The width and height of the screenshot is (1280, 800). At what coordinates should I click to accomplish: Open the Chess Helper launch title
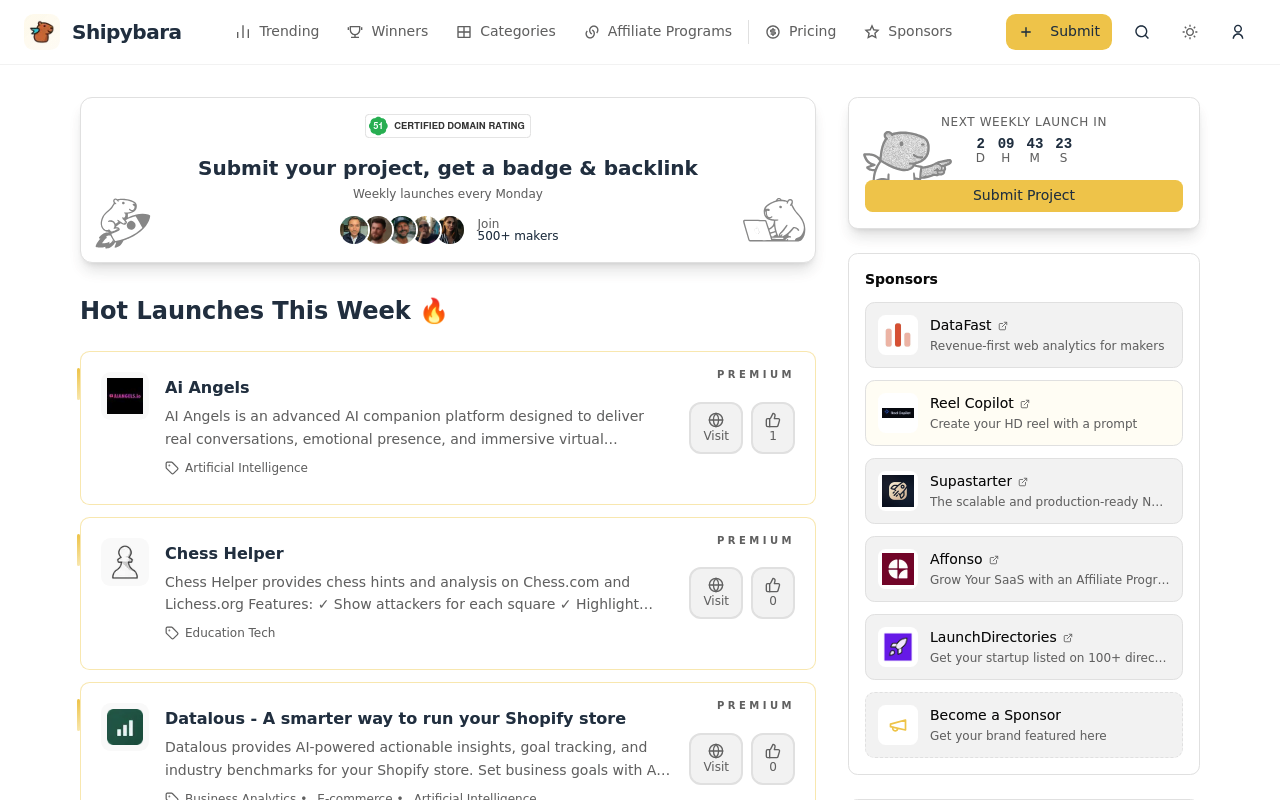(x=224, y=554)
